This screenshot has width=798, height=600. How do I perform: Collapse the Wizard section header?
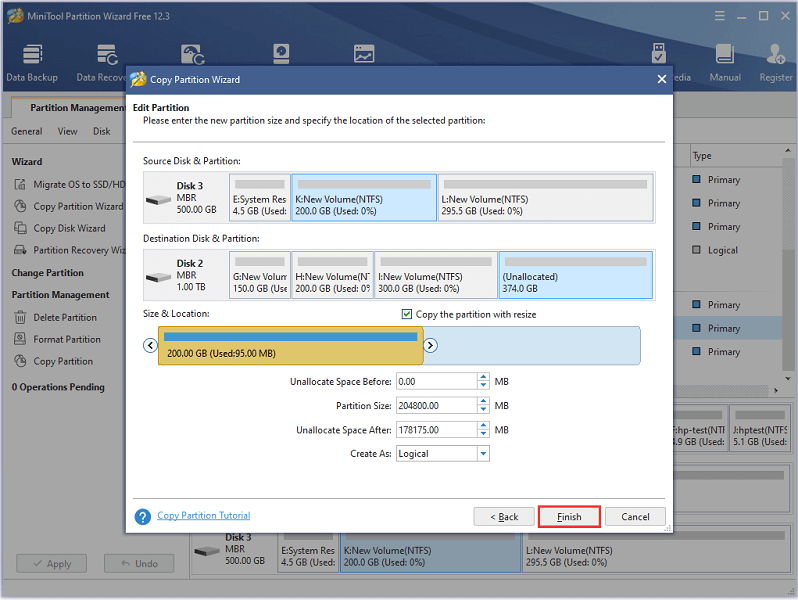click(x=26, y=162)
